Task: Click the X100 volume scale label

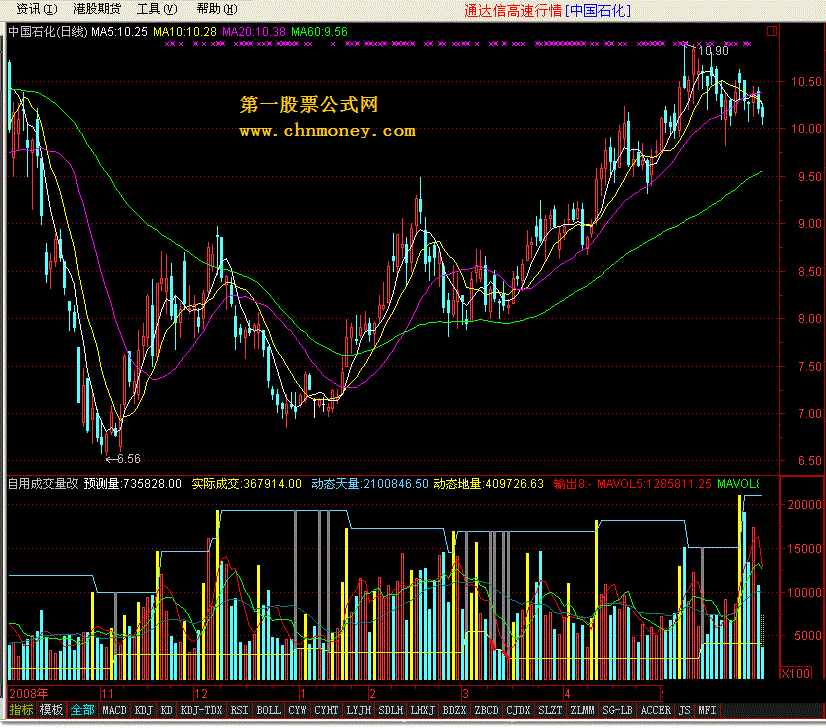Action: tap(796, 673)
